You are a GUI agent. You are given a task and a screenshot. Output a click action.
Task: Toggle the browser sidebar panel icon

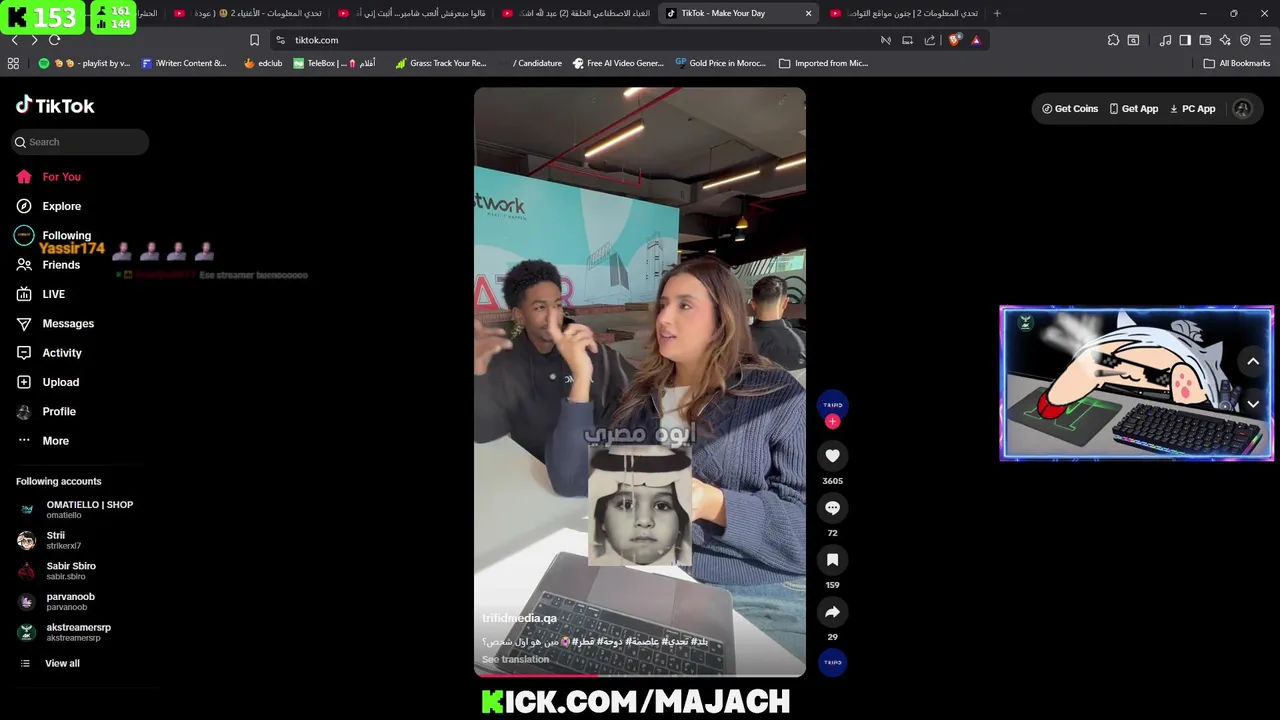tap(1185, 40)
